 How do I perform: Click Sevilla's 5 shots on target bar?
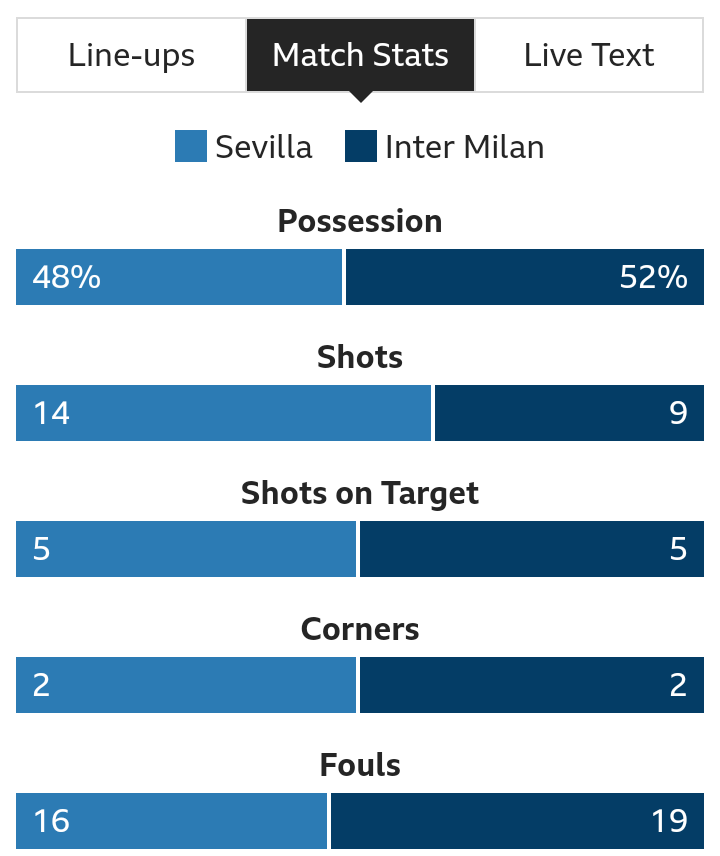pos(186,549)
